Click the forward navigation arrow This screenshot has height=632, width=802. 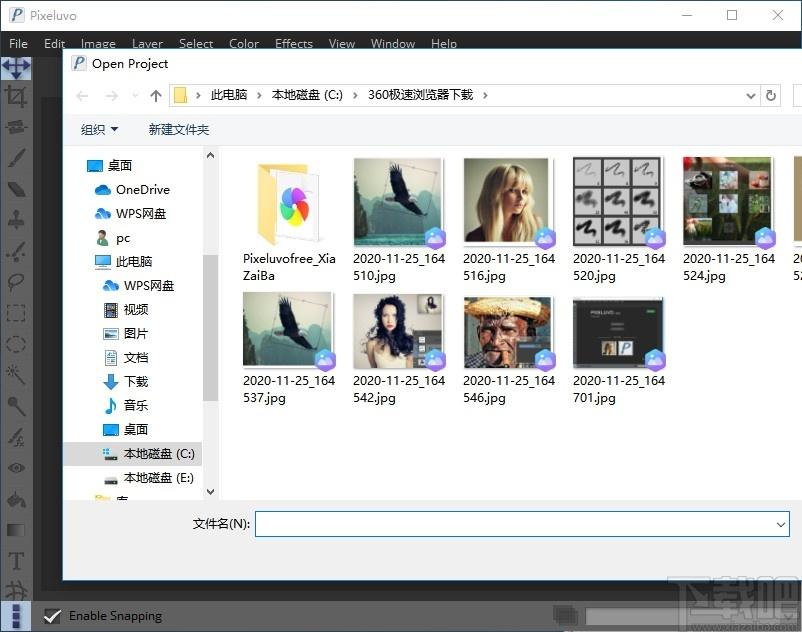pos(111,96)
